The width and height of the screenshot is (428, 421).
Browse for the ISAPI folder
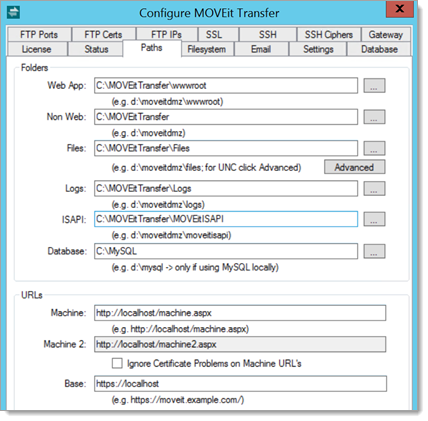coord(374,219)
